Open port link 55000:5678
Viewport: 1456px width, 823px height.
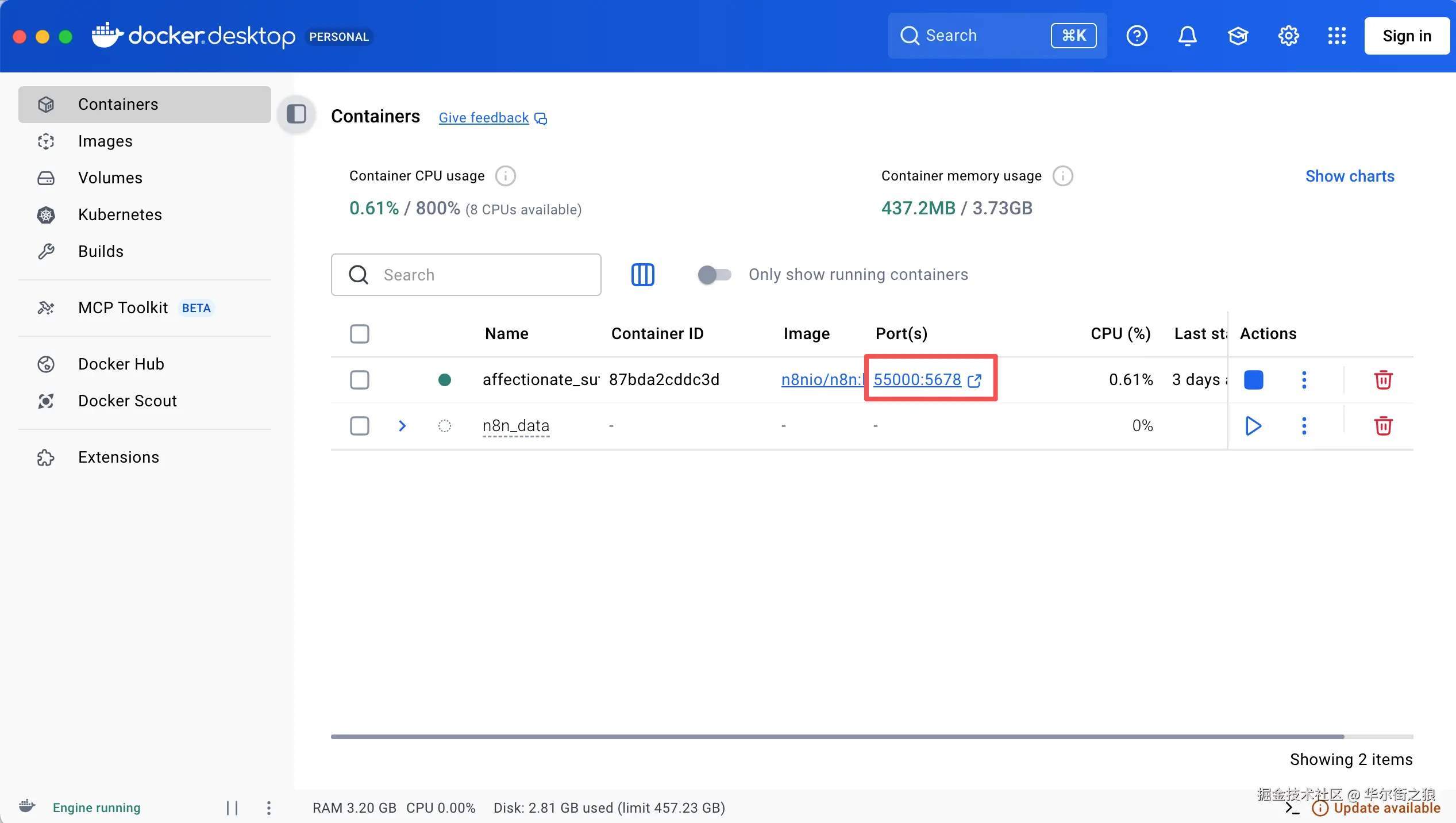point(917,380)
